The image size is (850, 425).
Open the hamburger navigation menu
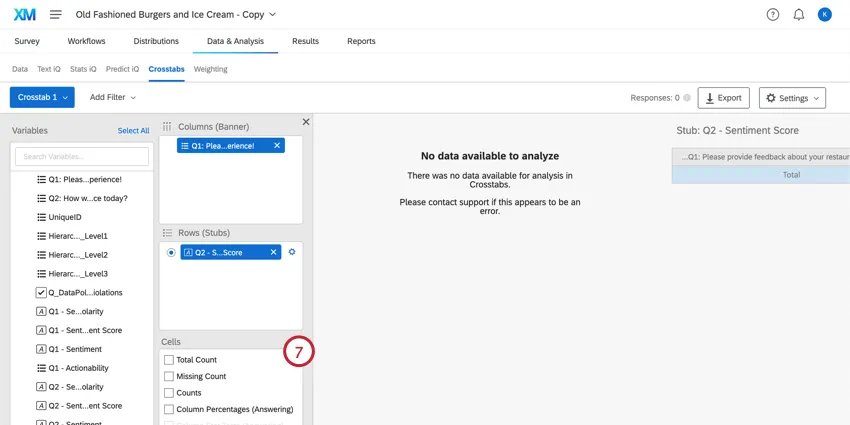[x=56, y=14]
